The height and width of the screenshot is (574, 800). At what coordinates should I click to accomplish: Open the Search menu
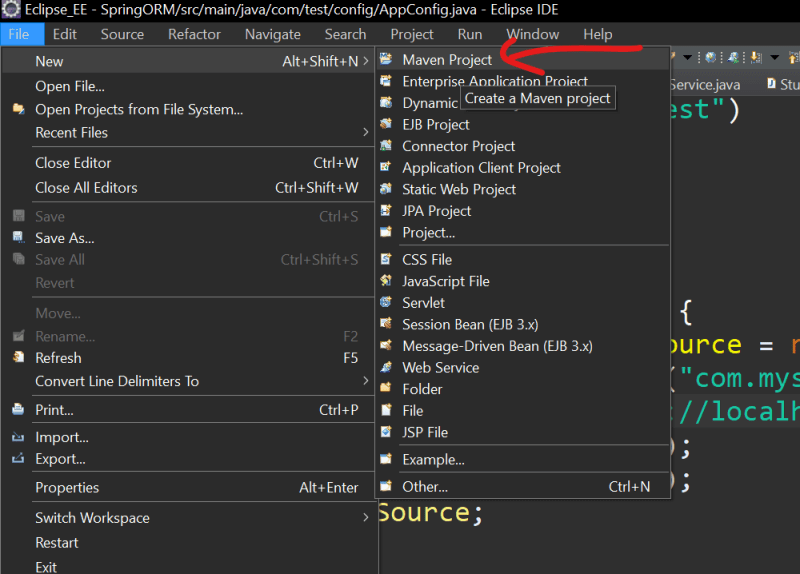(345, 34)
